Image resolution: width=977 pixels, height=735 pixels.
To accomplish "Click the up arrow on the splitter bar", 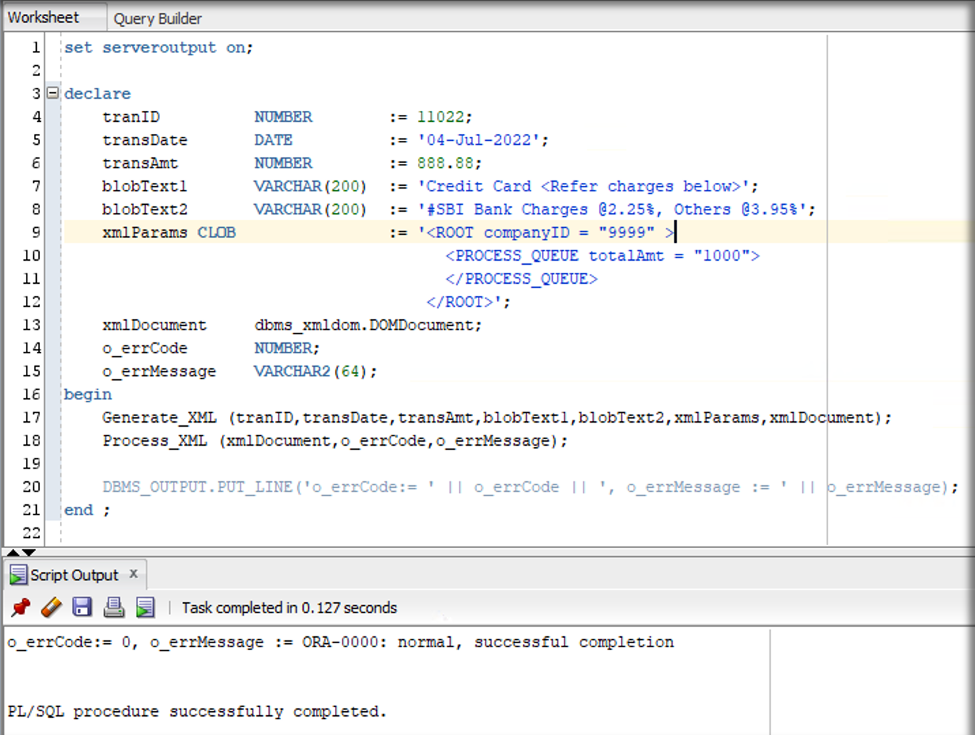I will pyautogui.click(x=13, y=552).
